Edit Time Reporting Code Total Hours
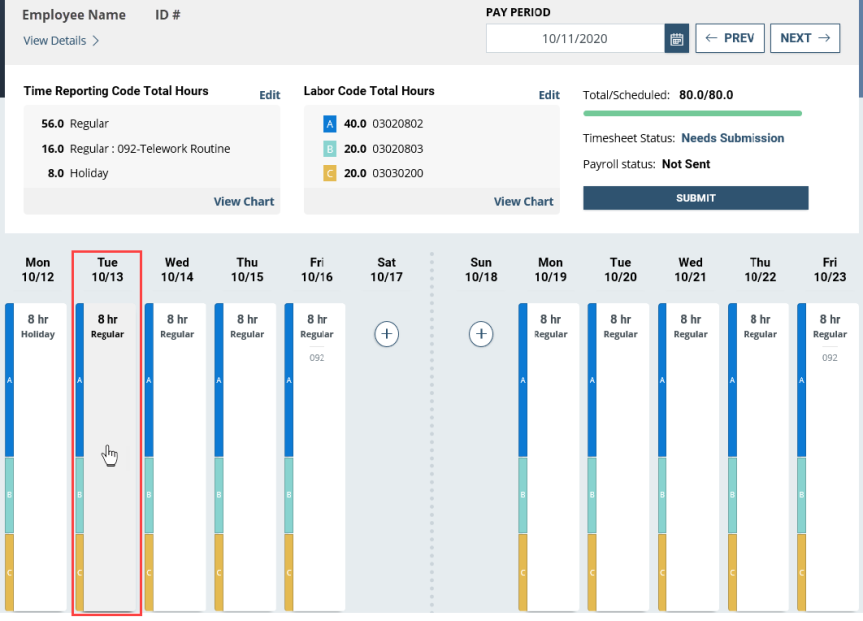 [x=270, y=96]
